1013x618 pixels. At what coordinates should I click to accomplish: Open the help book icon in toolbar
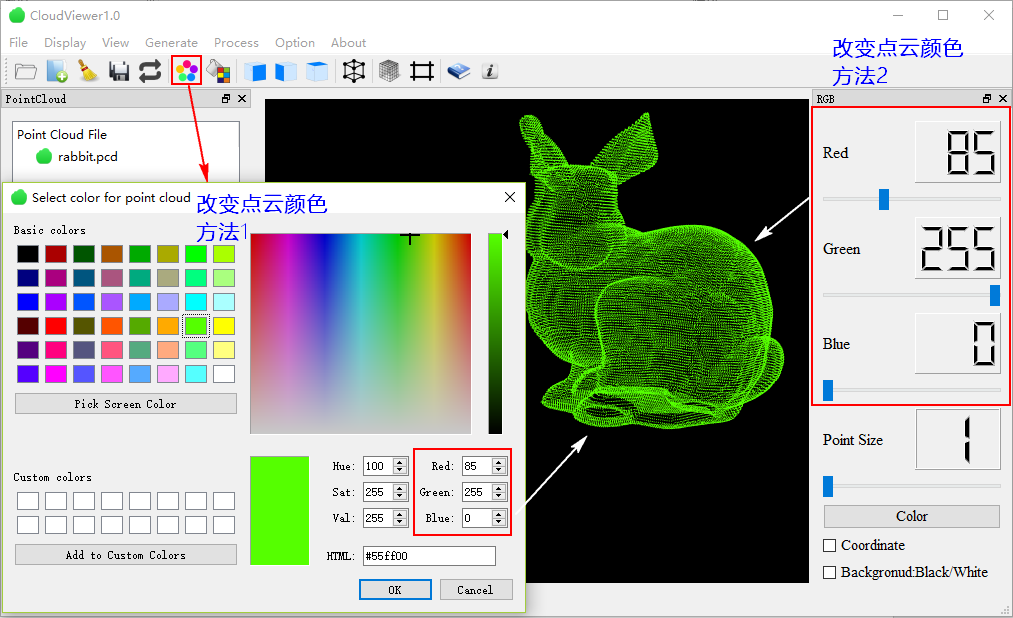pos(457,70)
